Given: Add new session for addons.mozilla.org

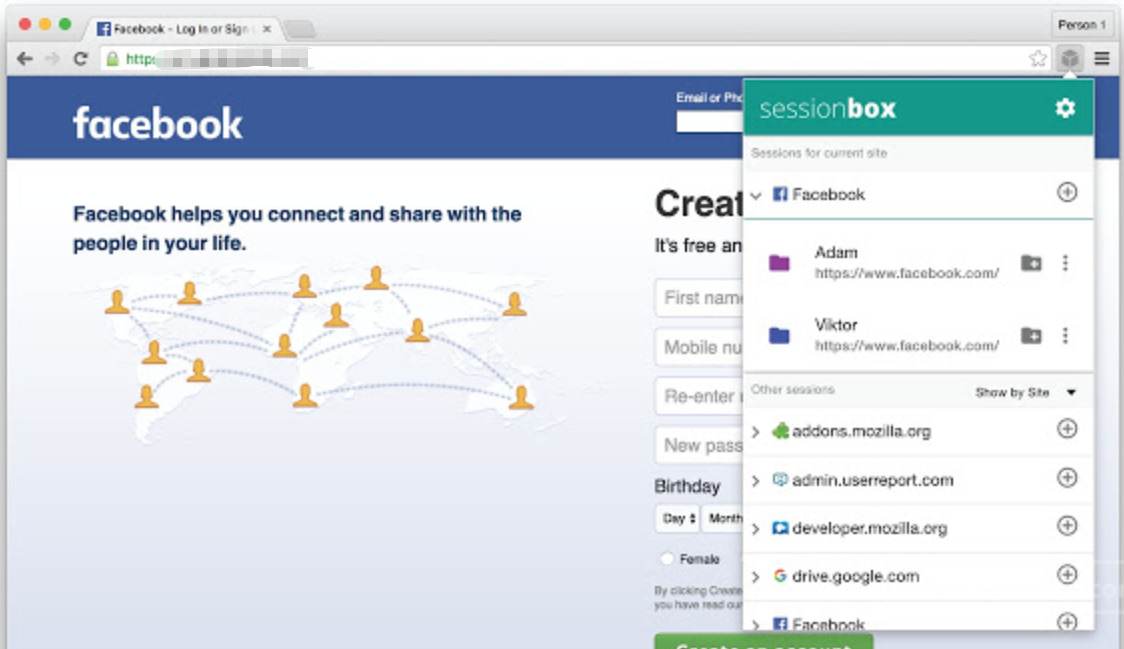Looking at the screenshot, I should click(1067, 429).
